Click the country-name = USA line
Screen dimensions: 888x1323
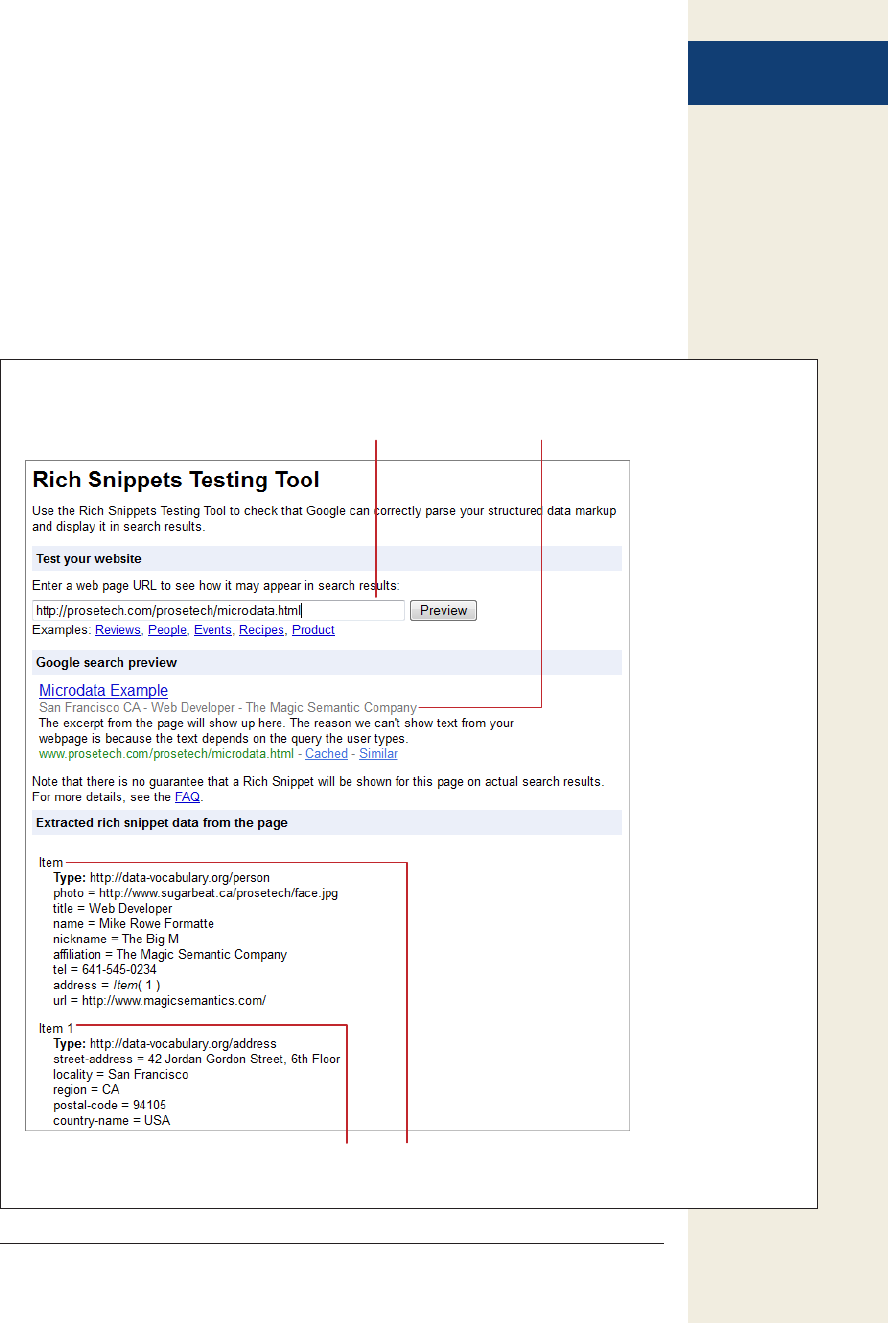tap(111, 1121)
